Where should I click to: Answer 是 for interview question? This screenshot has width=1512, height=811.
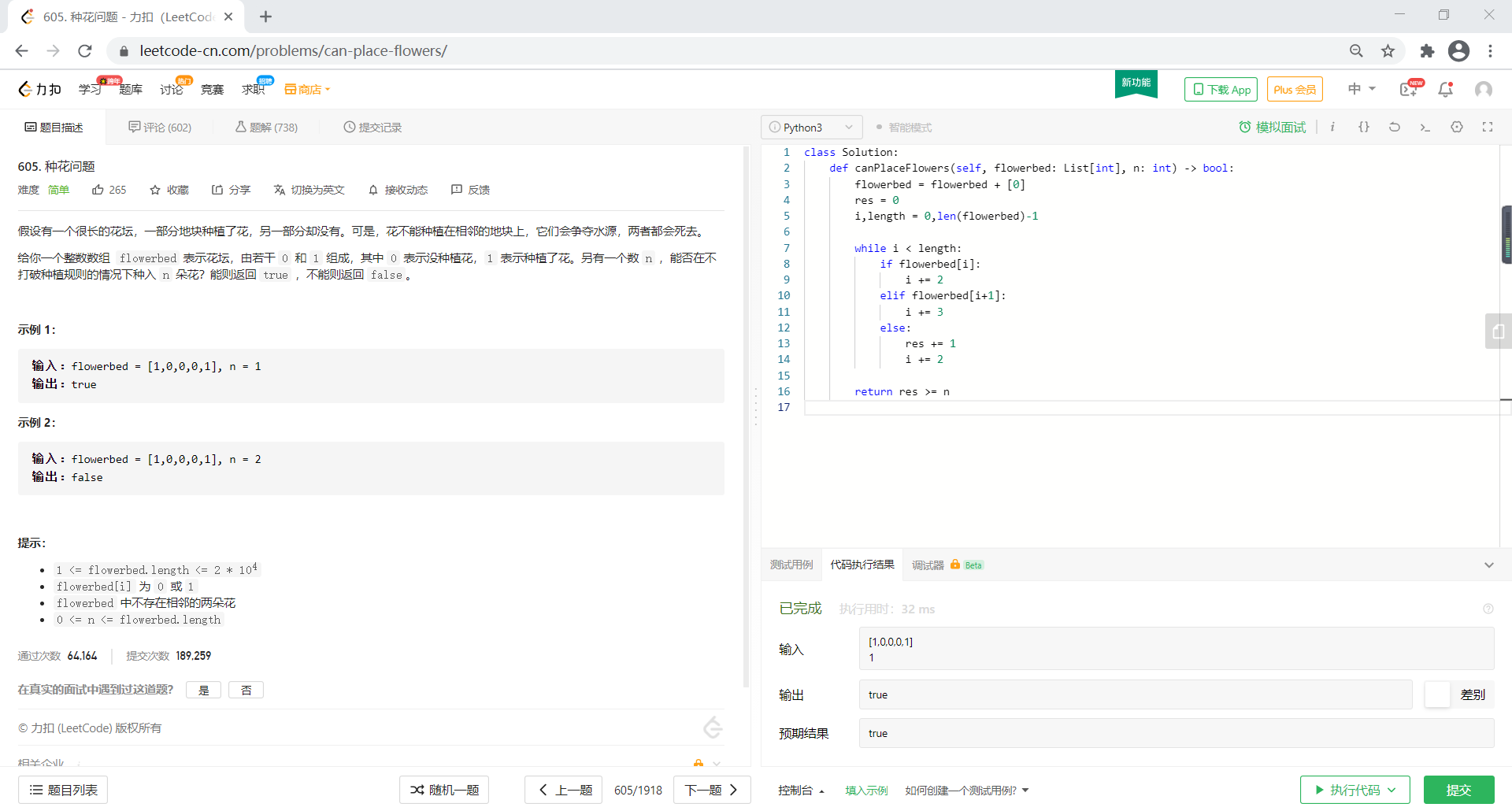coord(203,690)
